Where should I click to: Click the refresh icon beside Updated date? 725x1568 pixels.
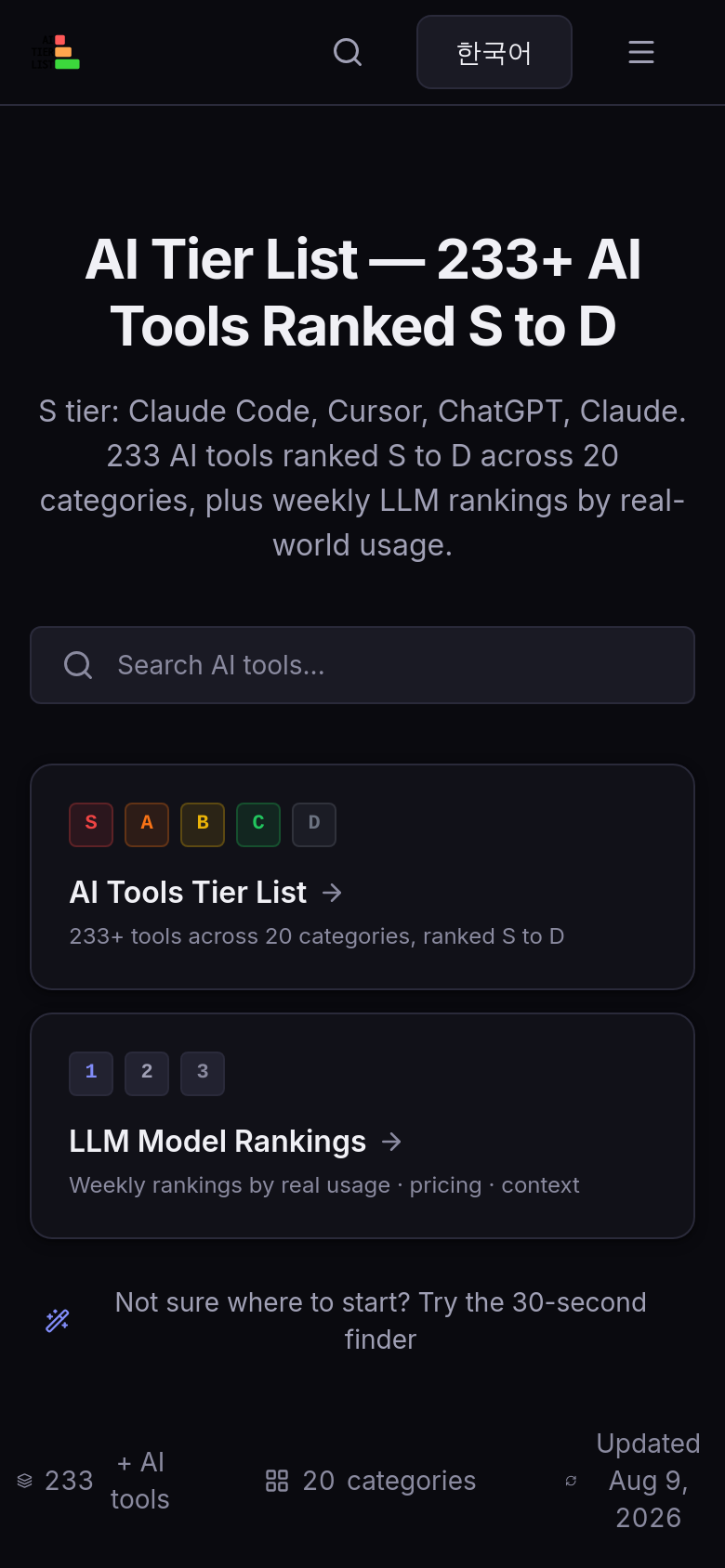(571, 1481)
